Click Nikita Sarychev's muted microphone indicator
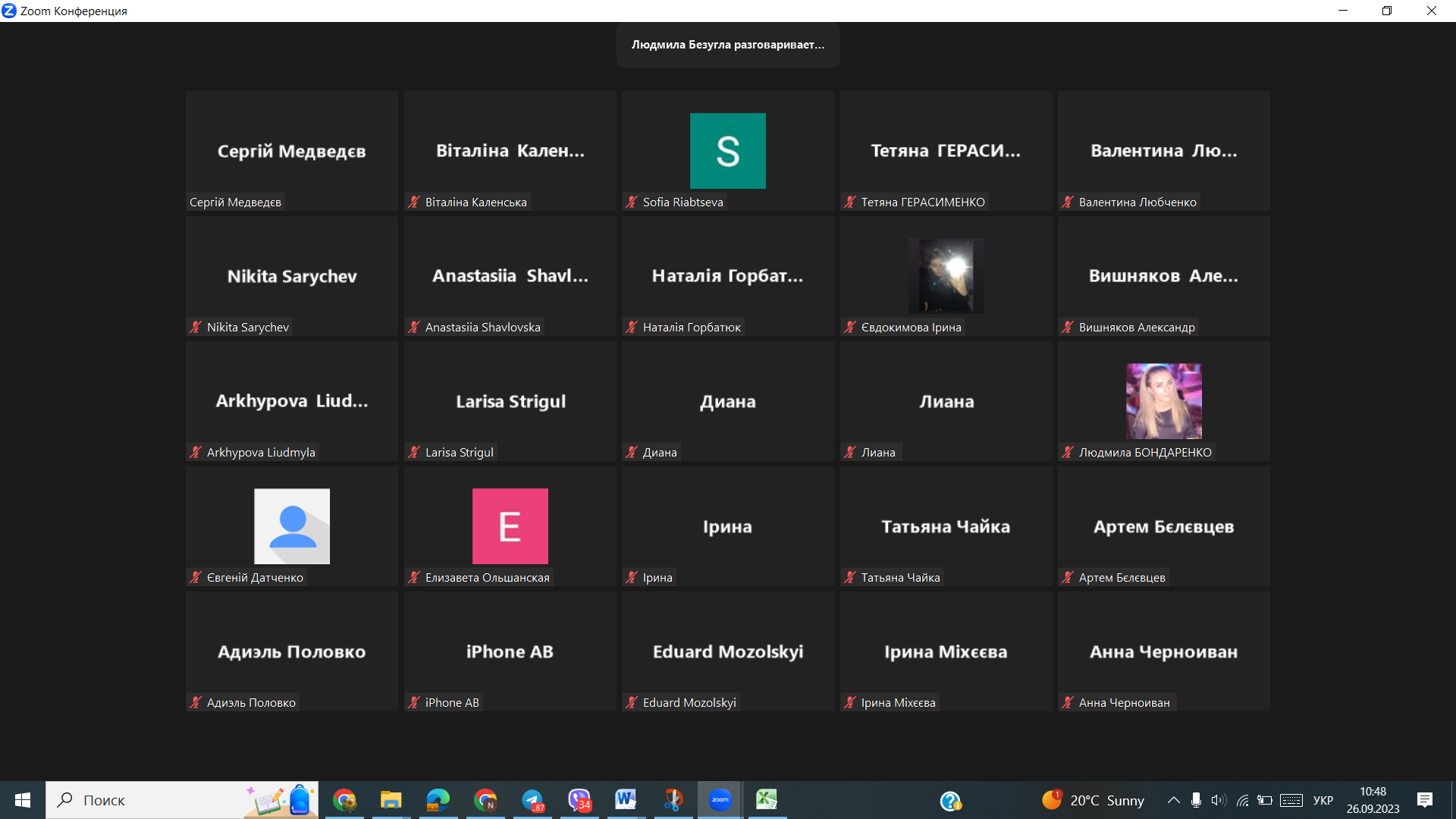This screenshot has width=1456, height=819. click(196, 327)
